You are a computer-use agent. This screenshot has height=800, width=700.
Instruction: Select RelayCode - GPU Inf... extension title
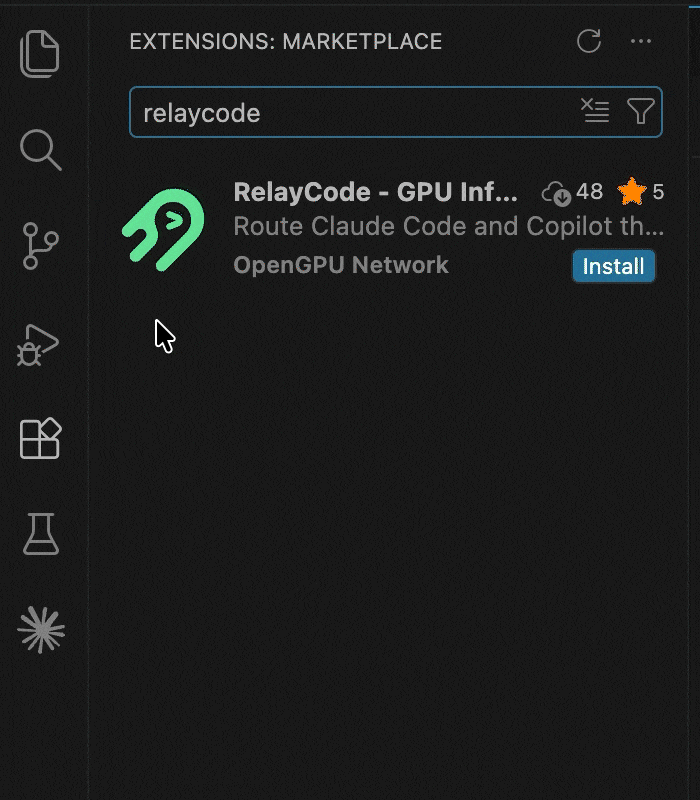pos(376,192)
